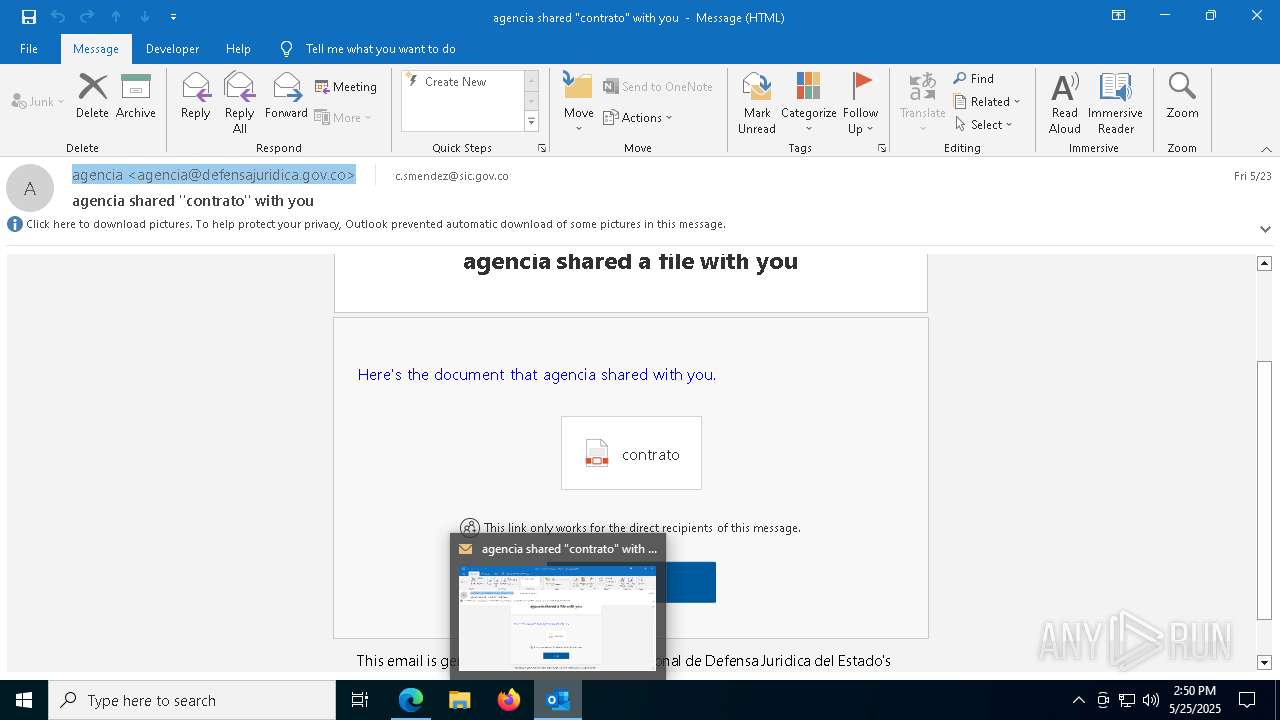The image size is (1280, 720).
Task: Launch Firefox from taskbar
Action: [509, 700]
